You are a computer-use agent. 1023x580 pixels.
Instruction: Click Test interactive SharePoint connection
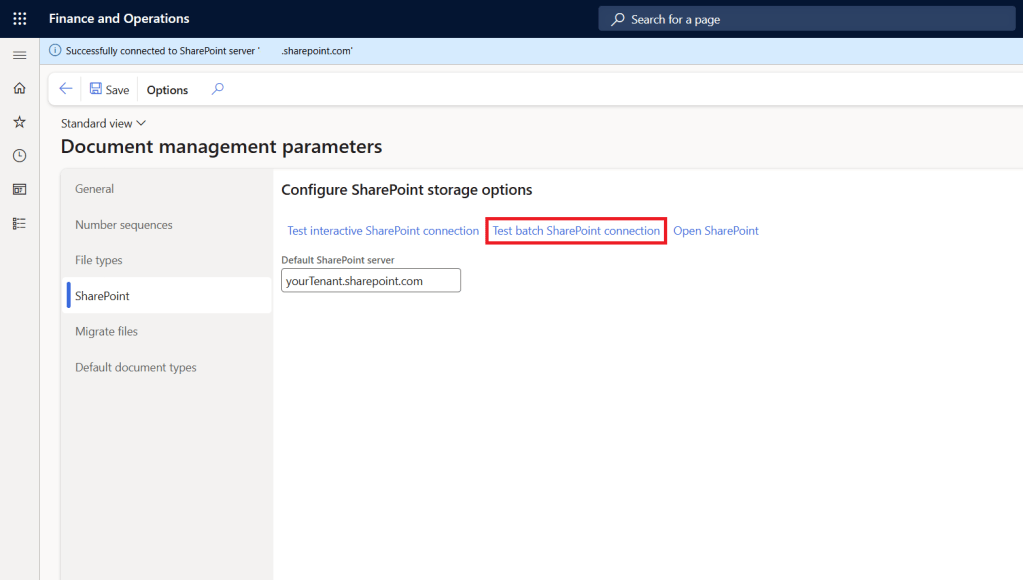[x=383, y=231]
